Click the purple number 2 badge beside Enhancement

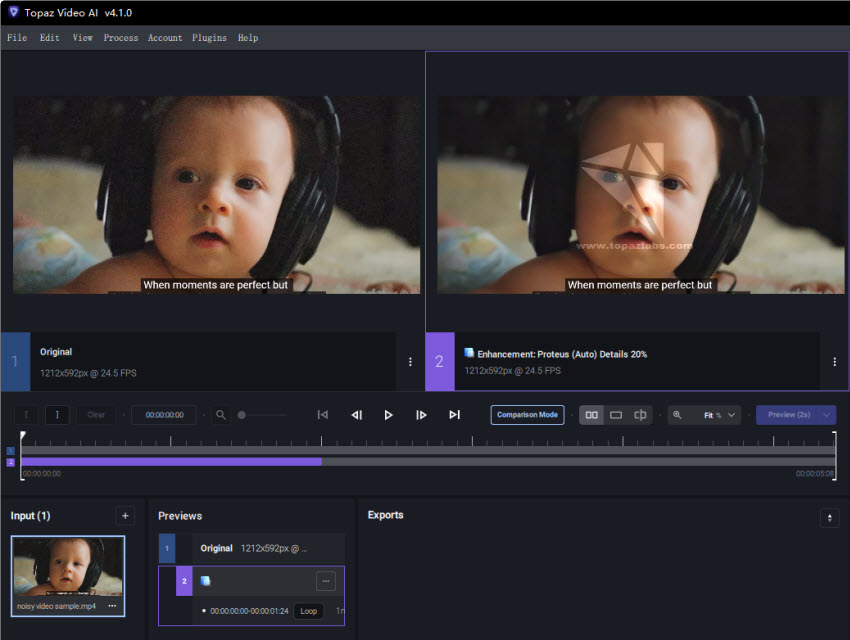(440, 361)
